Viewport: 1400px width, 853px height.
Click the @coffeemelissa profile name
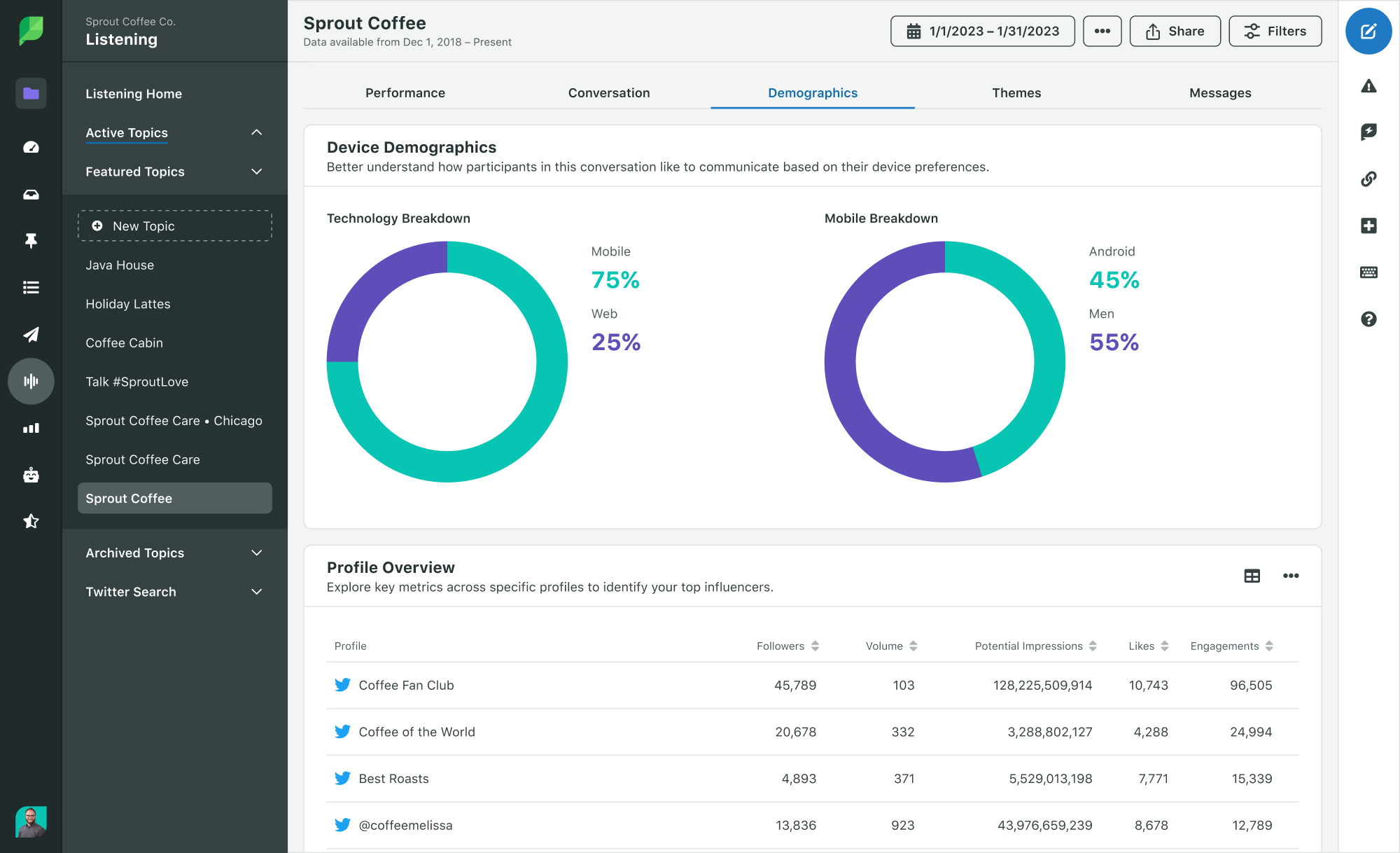click(x=405, y=825)
